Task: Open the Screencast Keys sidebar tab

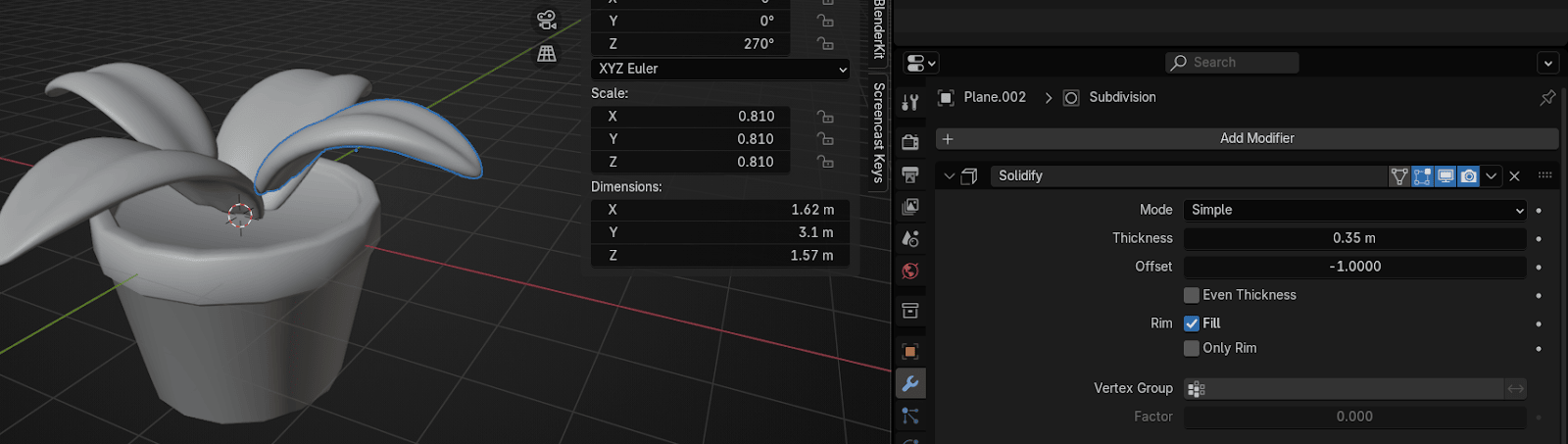Action: coord(878,132)
